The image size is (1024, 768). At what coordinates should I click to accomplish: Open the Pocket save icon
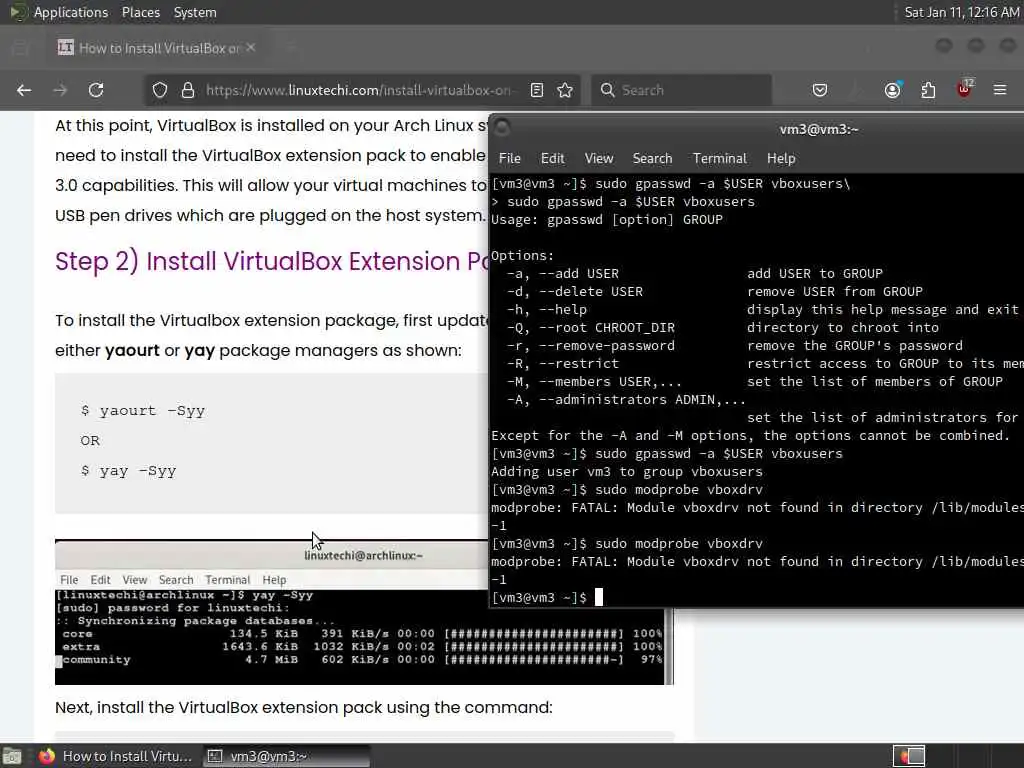tap(820, 90)
